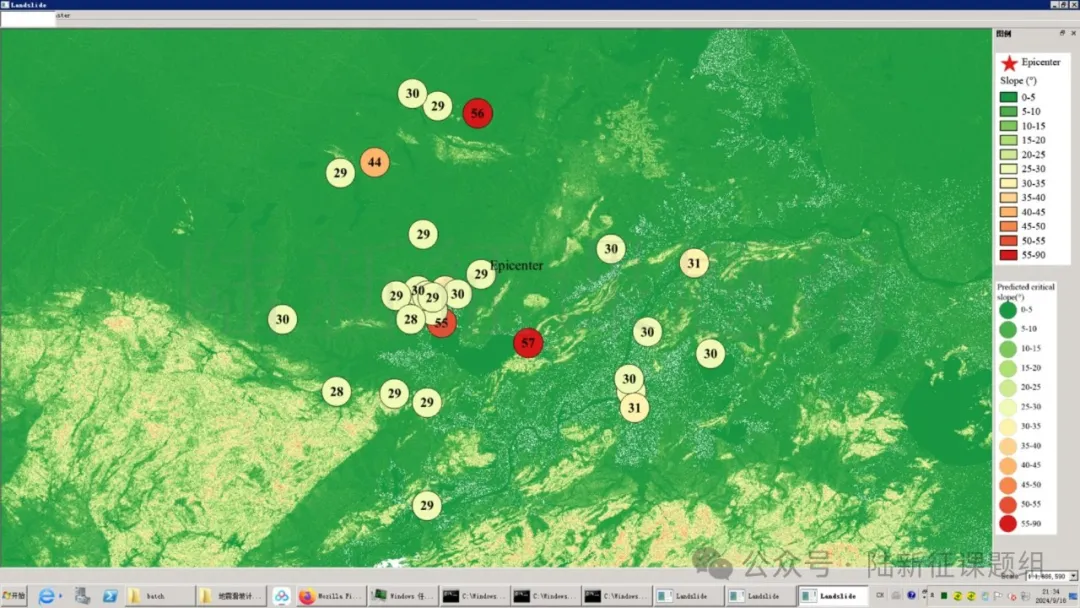Click the Server Manager quick launch icon
1080x608 pixels.
tap(82, 596)
